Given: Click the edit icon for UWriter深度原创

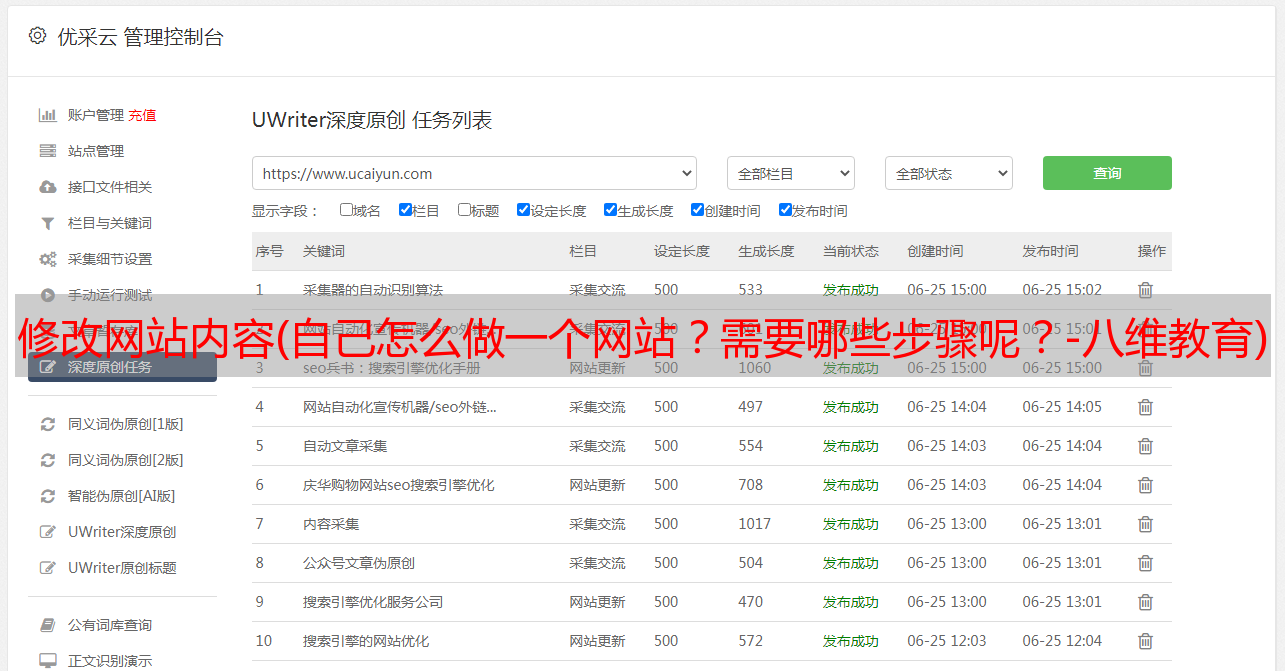Looking at the screenshot, I should [x=47, y=532].
